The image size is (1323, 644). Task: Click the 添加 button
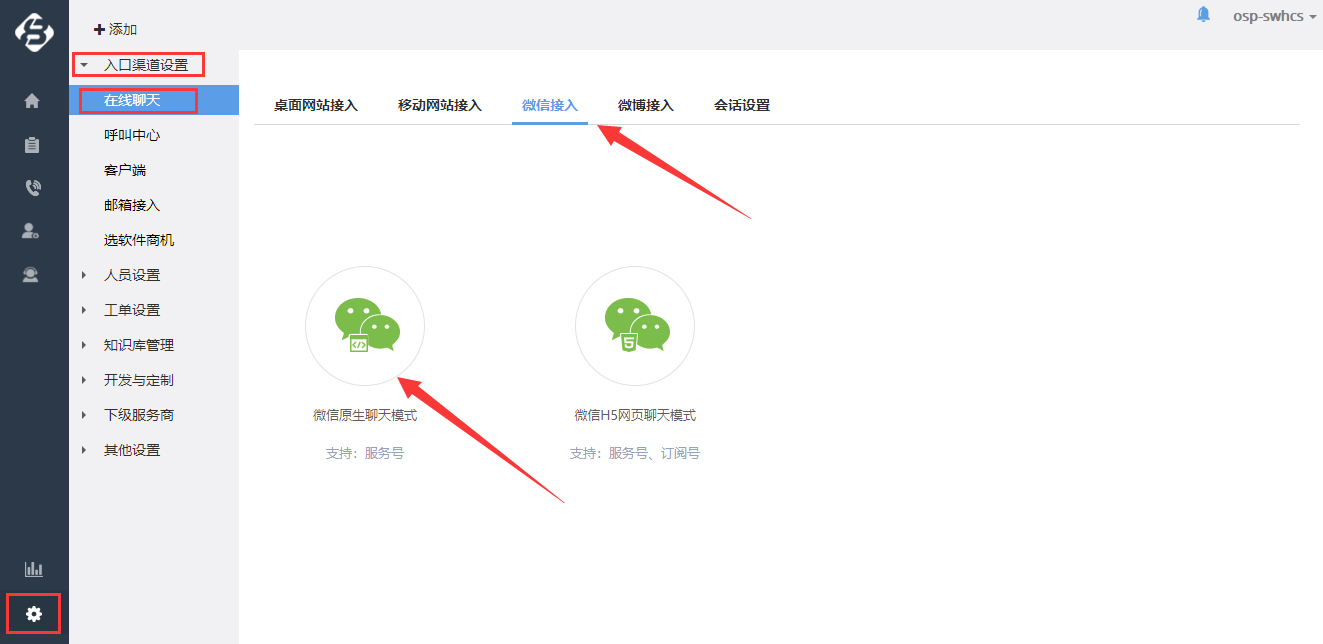(115, 30)
